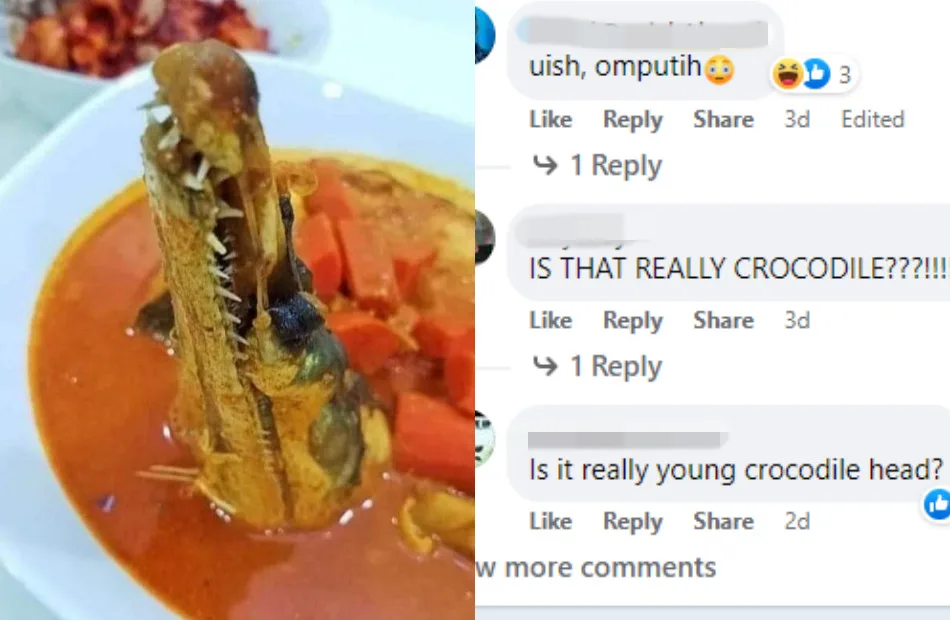Image resolution: width=950 pixels, height=620 pixels.
Task: Click the thumbs-up badge on young crocodile comment
Action: [x=937, y=504]
